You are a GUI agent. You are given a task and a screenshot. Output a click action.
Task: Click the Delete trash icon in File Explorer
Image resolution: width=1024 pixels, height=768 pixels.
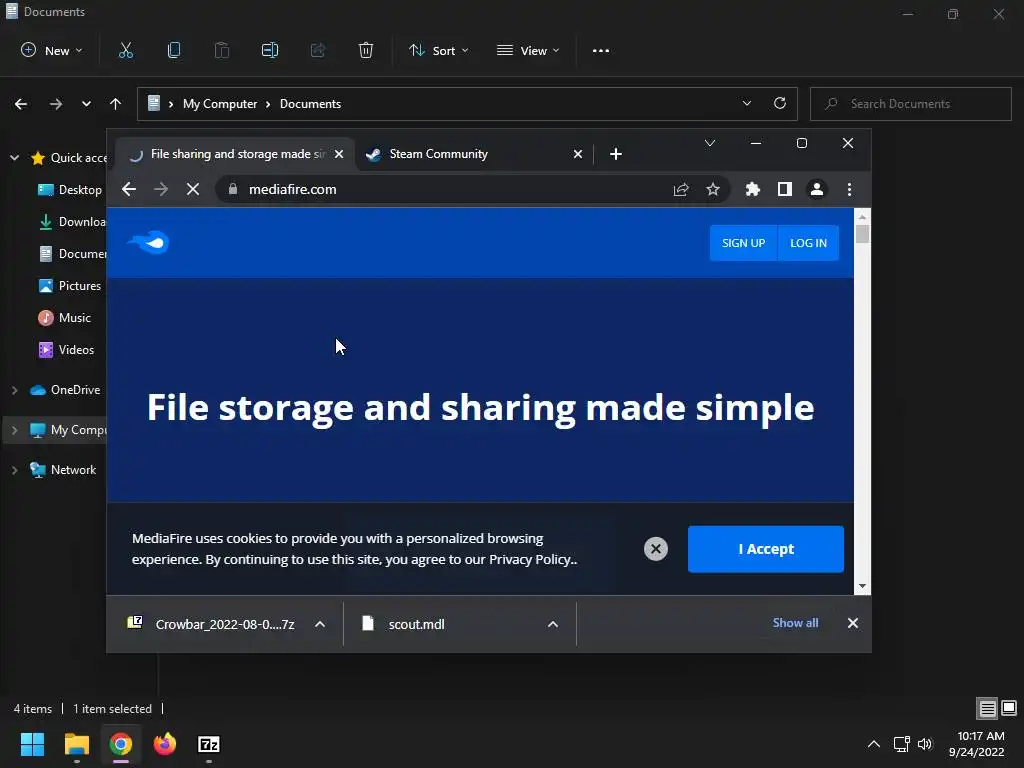366,50
